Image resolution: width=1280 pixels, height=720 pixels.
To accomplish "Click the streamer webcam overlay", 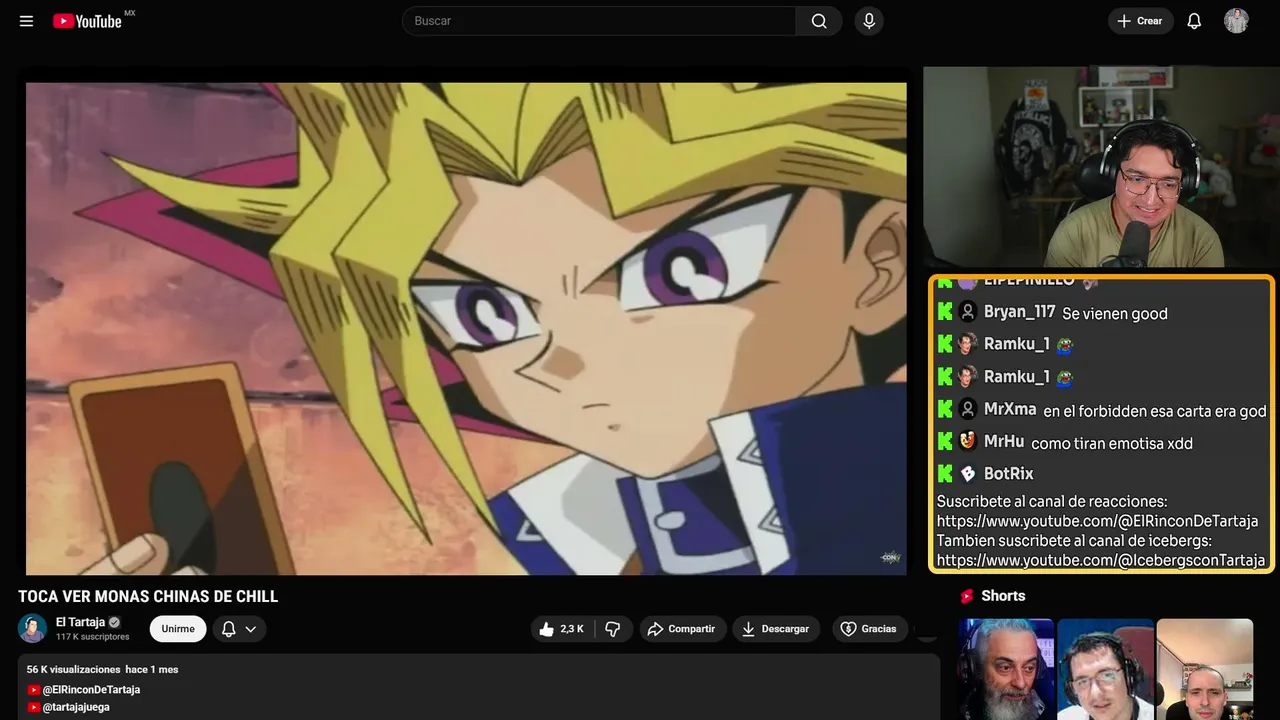I will coord(1101,167).
